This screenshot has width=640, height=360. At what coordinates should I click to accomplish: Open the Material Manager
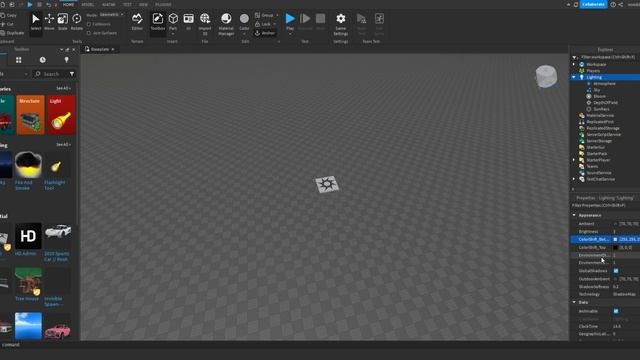click(226, 24)
